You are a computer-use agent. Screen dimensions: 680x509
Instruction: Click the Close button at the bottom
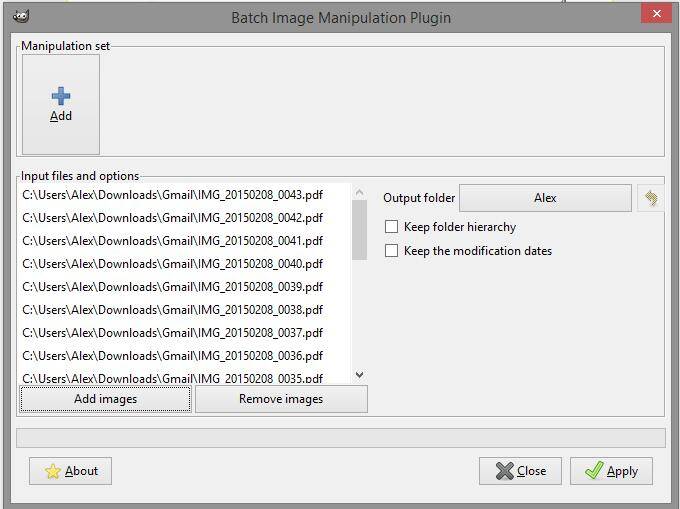[x=520, y=471]
